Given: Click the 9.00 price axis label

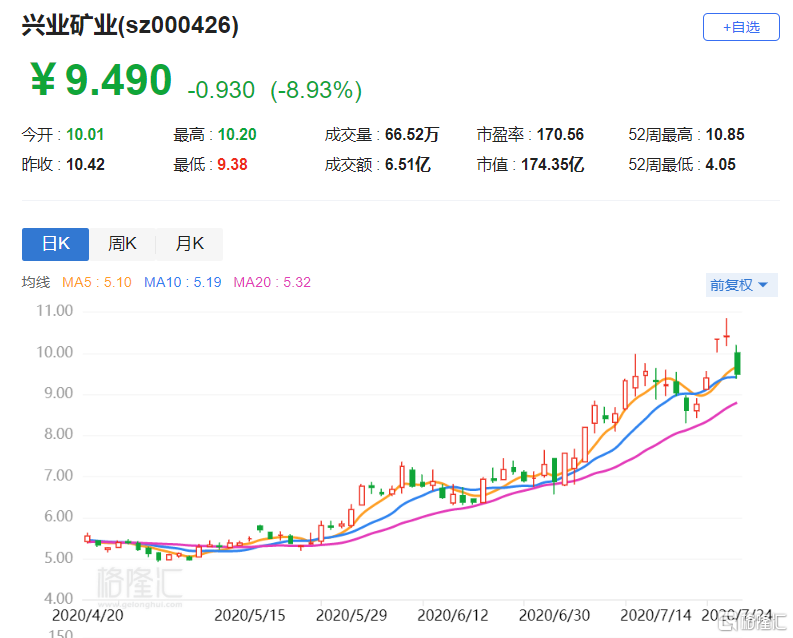Looking at the screenshot, I should coord(59,393).
